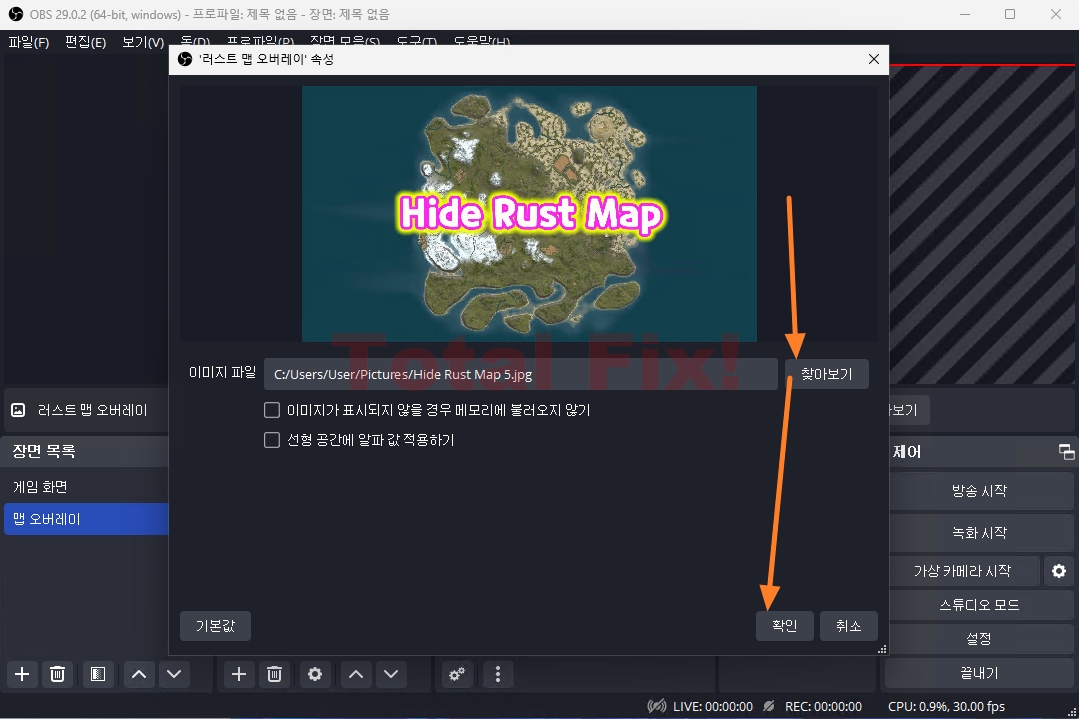The width and height of the screenshot is (1079, 719).
Task: Start streaming with 방송 시작
Action: click(979, 491)
